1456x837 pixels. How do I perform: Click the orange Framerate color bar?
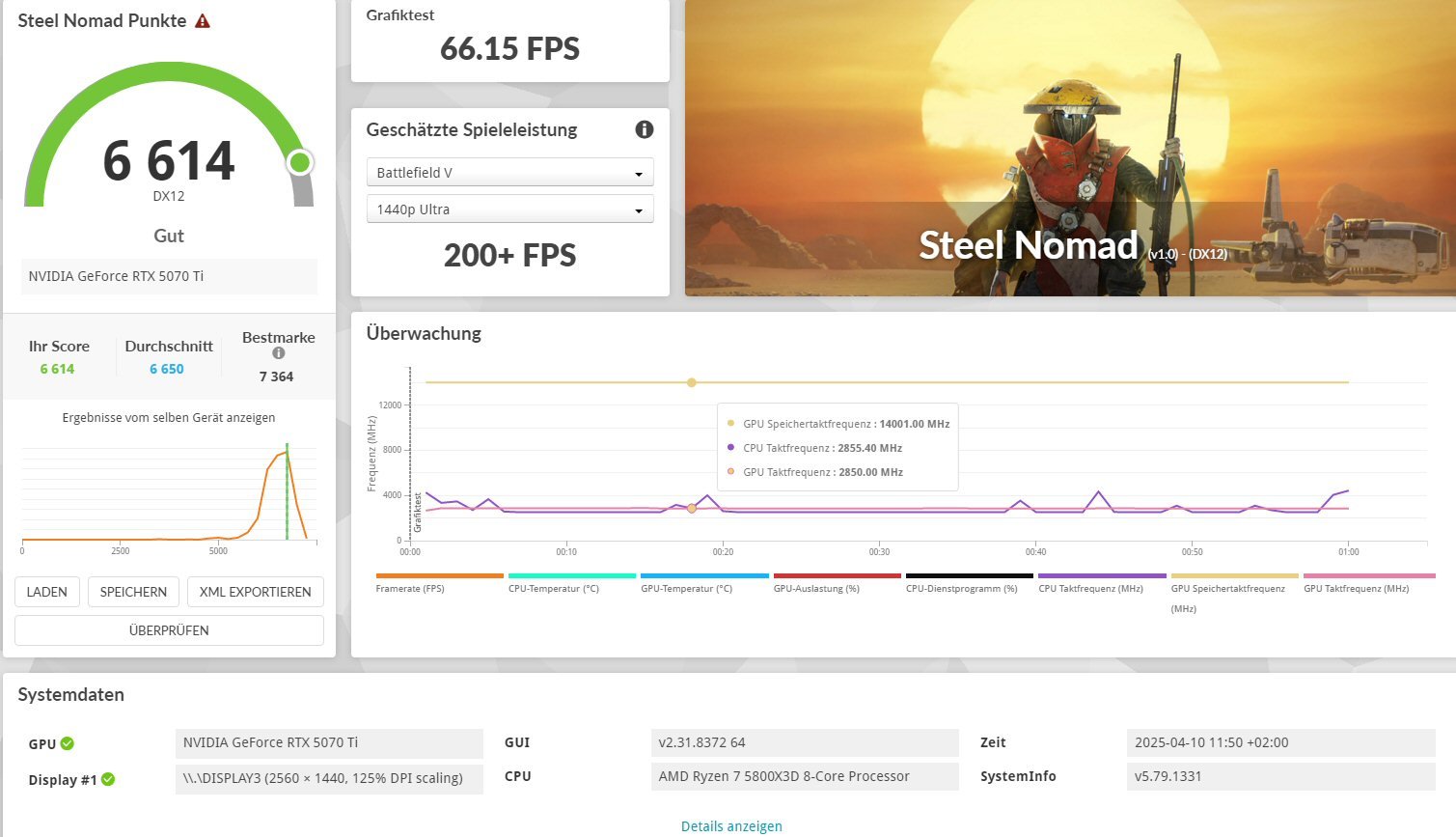pos(440,576)
